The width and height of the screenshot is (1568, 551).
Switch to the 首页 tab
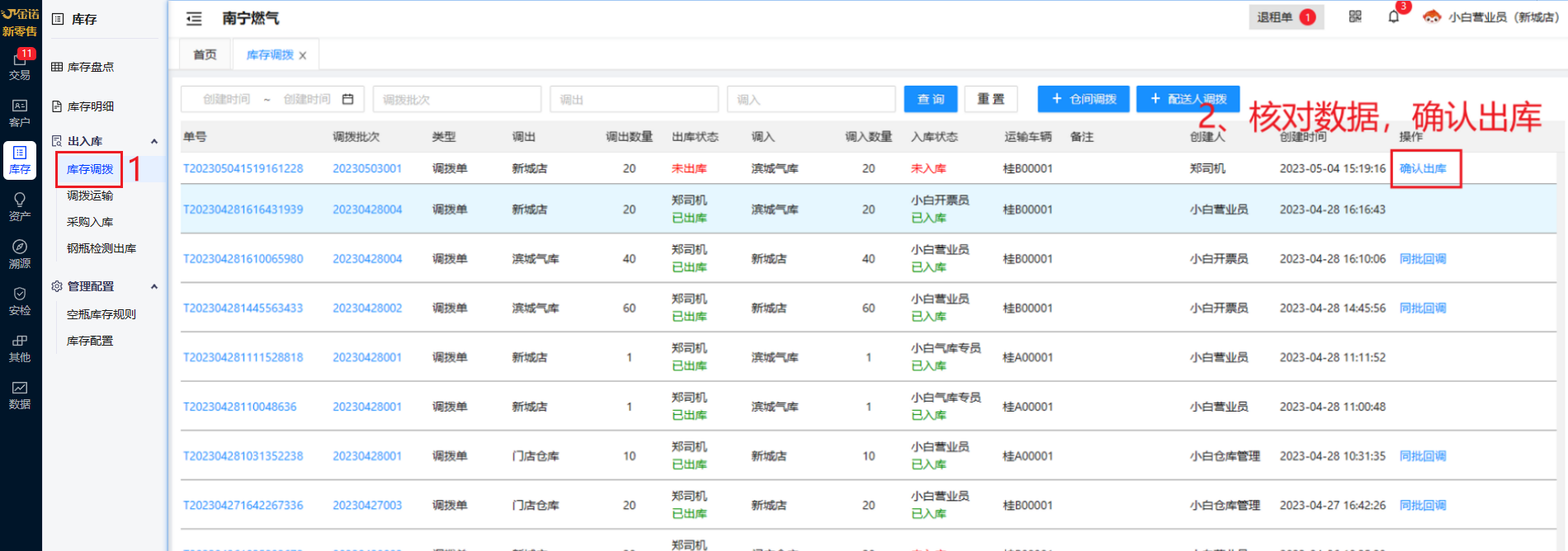click(x=205, y=54)
